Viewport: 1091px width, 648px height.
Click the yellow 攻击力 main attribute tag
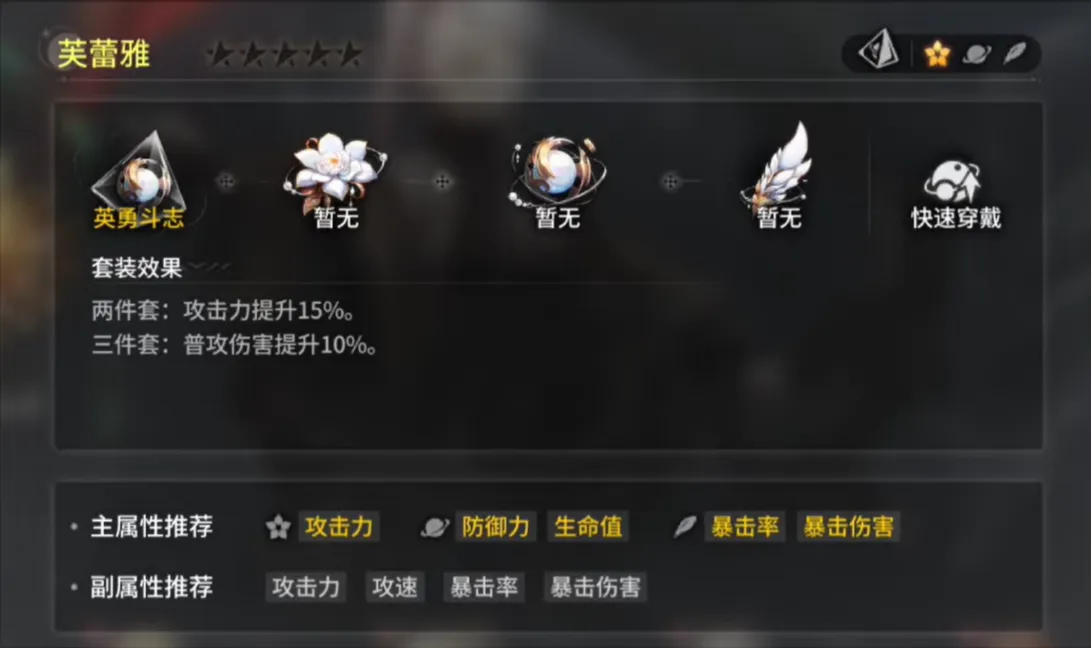[x=339, y=527]
